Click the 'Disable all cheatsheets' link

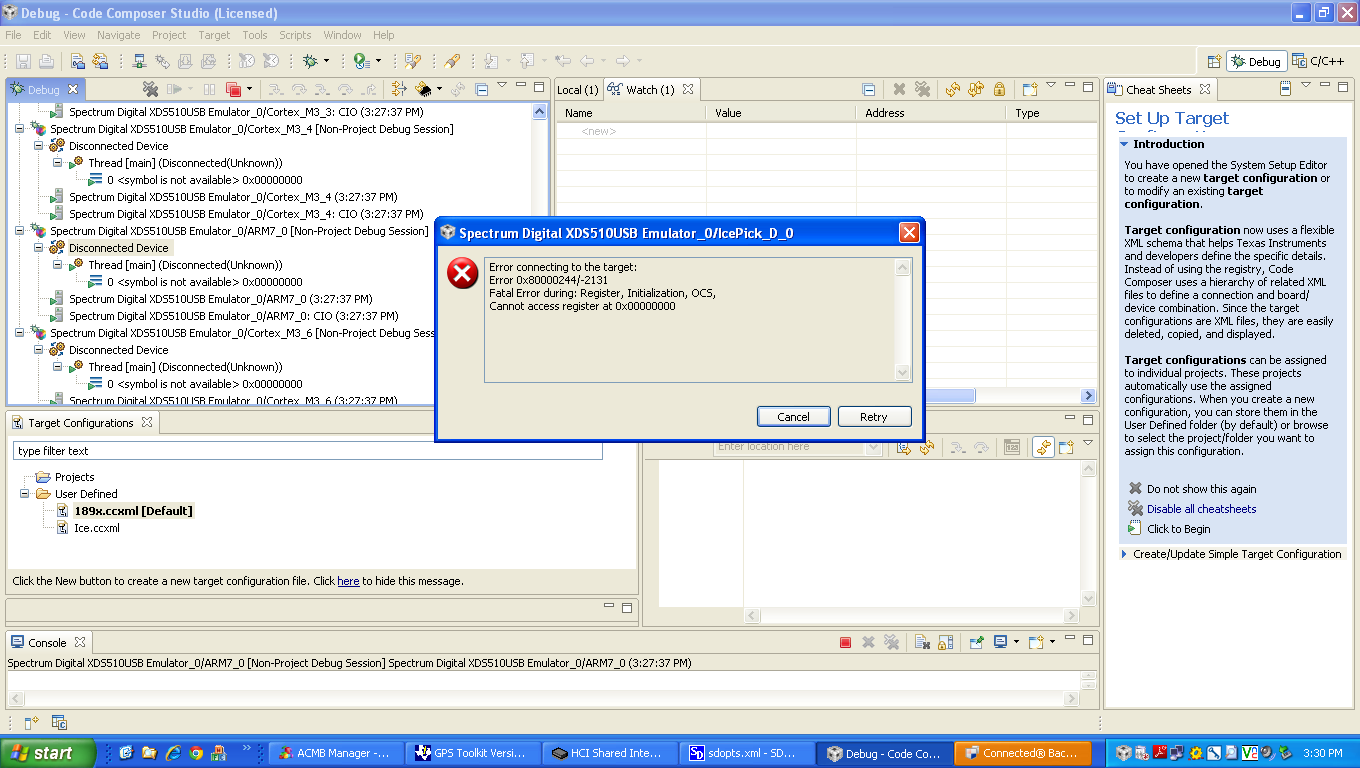pos(1201,509)
